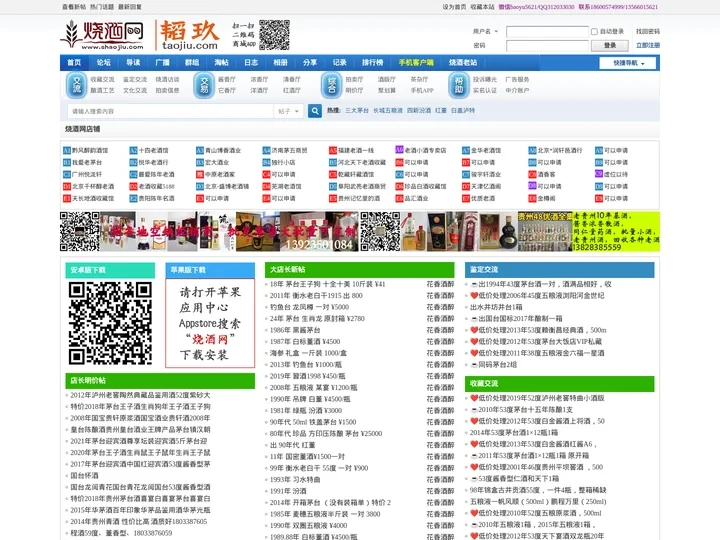
Task: Click the 登录 login button
Action: coord(610,45)
